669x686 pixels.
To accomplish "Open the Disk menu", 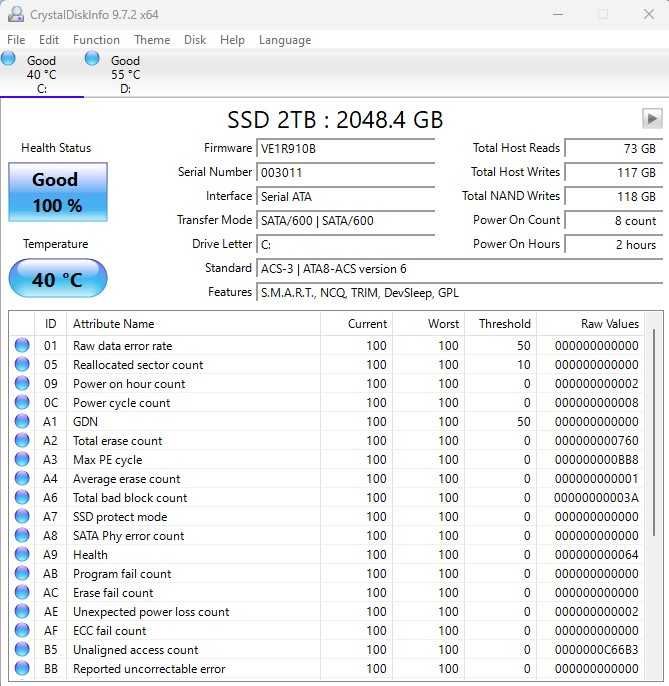I will pyautogui.click(x=195, y=40).
